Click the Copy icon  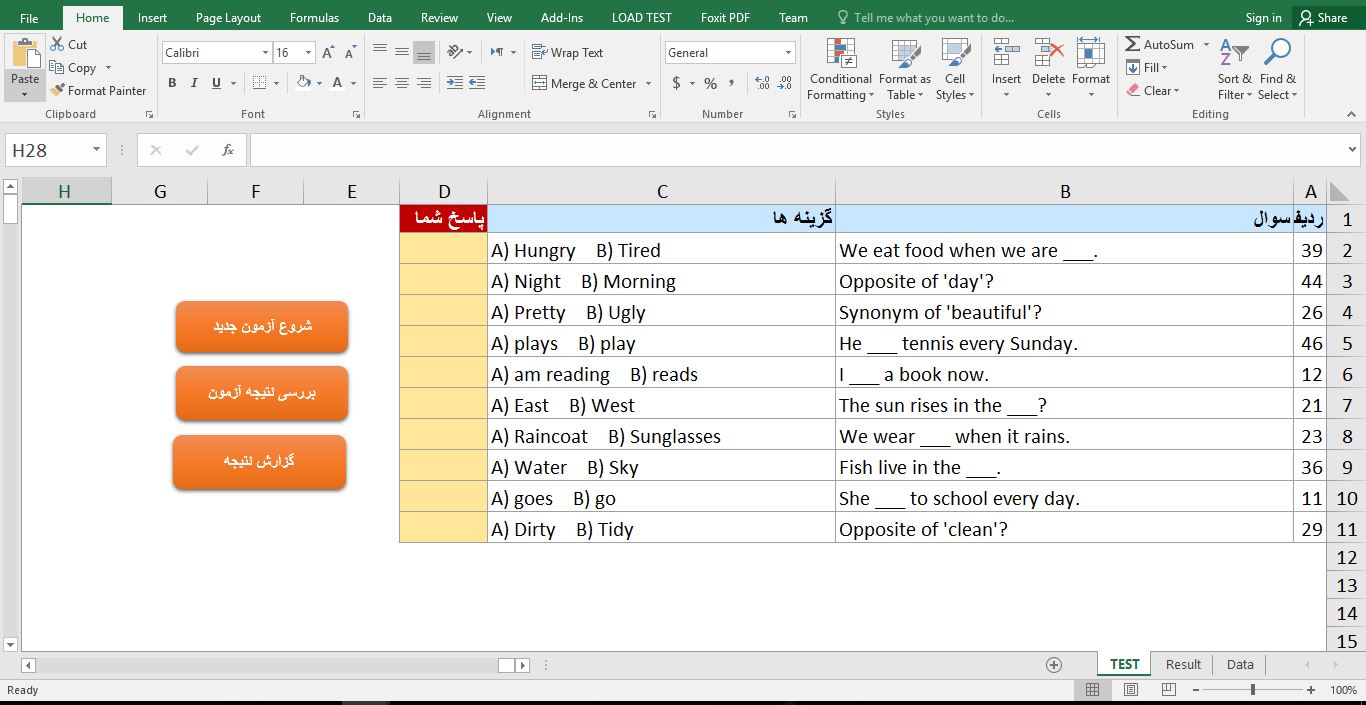(57, 68)
